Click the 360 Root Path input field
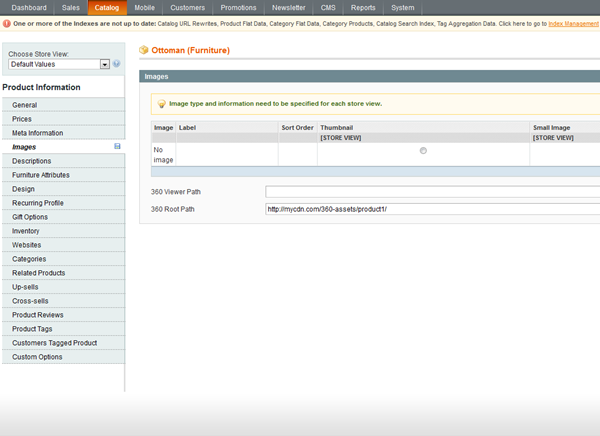The image size is (600, 436). [432, 209]
